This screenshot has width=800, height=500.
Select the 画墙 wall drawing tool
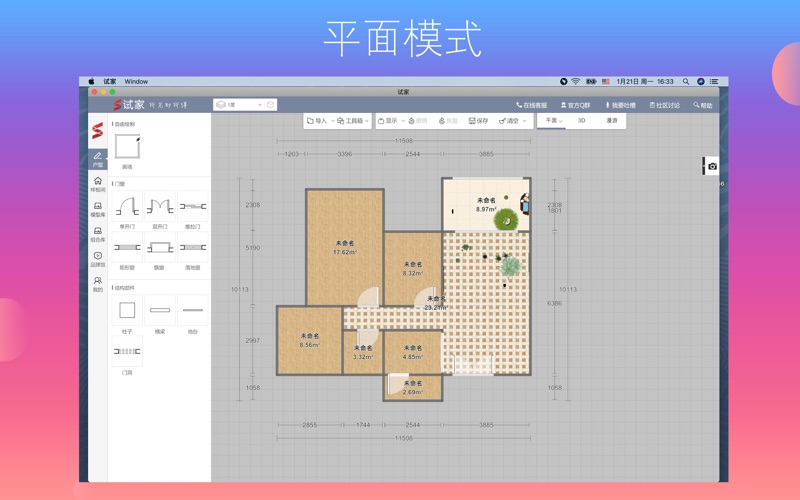(127, 147)
